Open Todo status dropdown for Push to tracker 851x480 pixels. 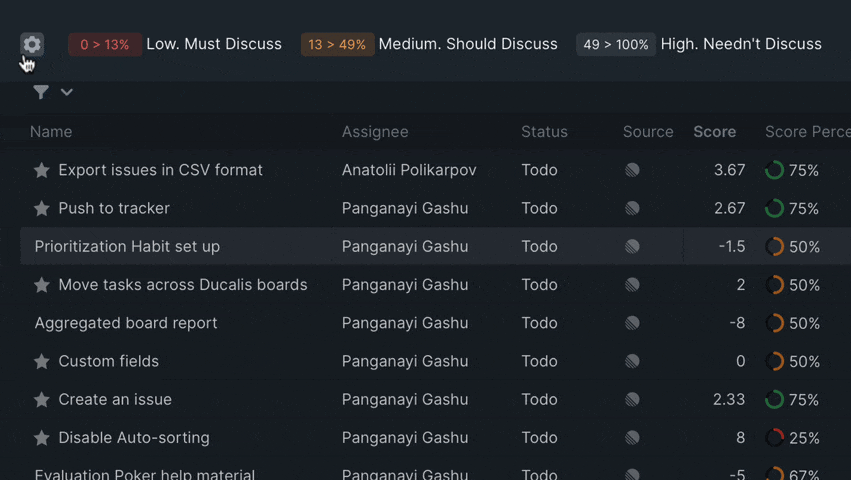(x=539, y=208)
